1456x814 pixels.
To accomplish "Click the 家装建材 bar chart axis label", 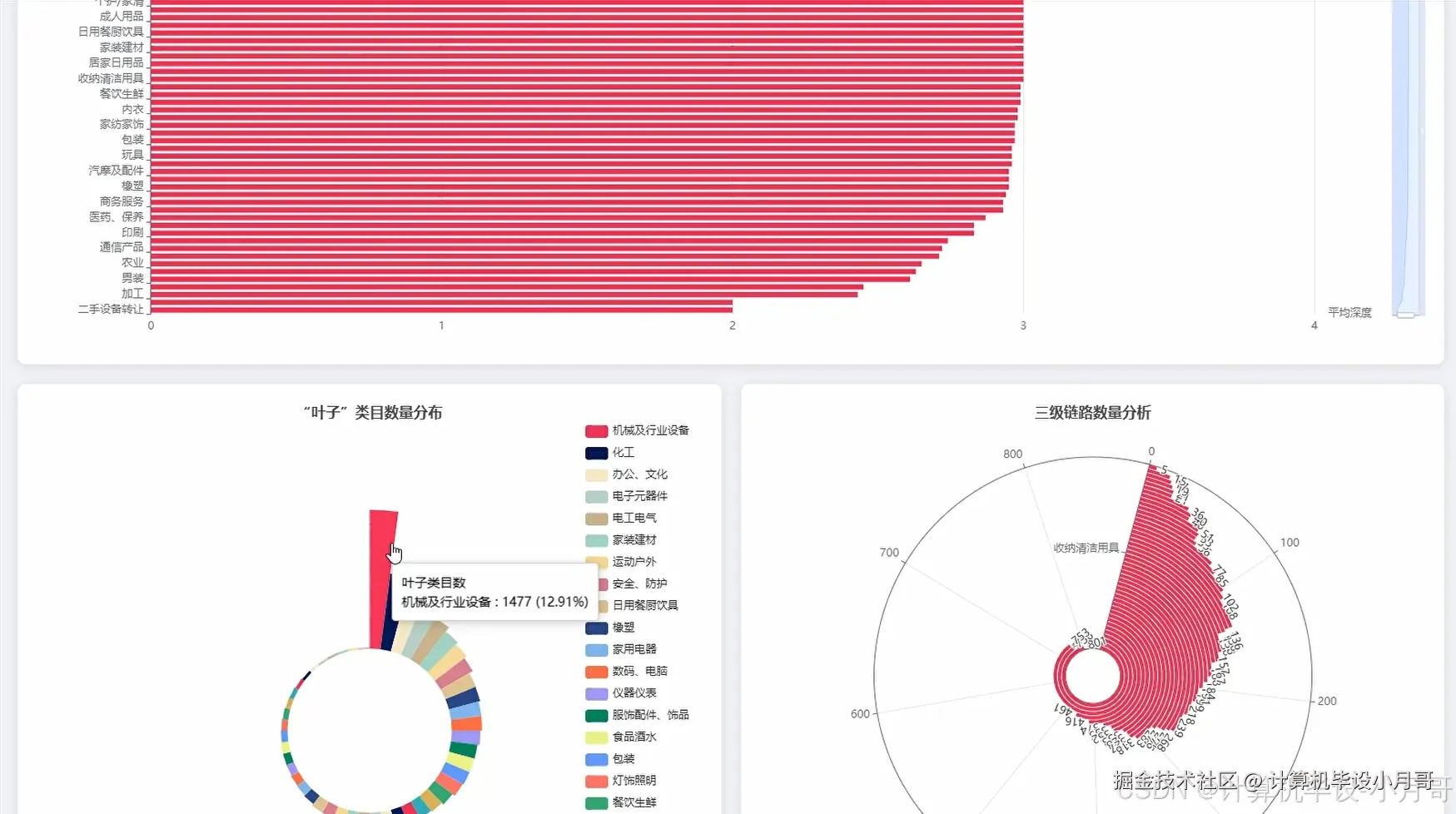I will [122, 47].
